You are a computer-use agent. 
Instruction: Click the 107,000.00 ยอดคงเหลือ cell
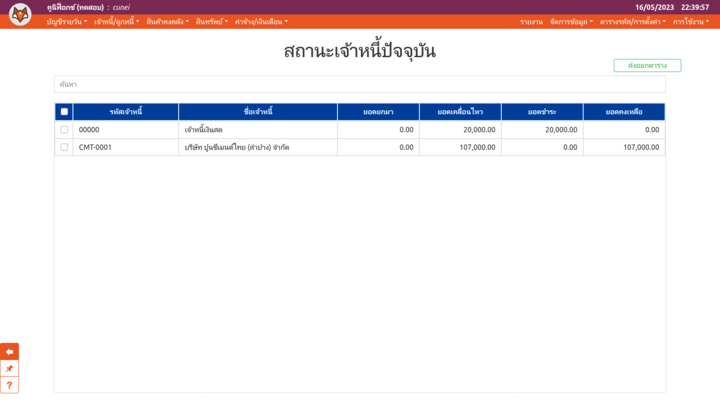(x=624, y=147)
